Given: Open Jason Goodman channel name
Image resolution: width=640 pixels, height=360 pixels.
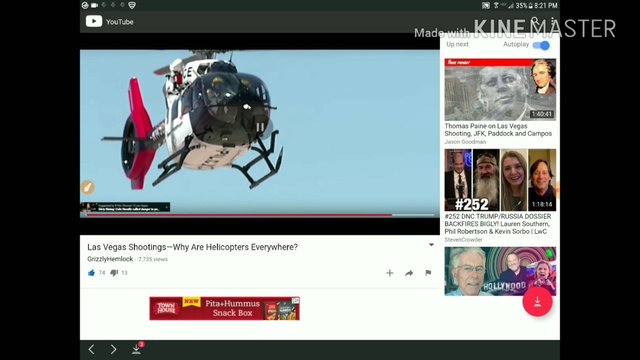Looking at the screenshot, I should (465, 142).
